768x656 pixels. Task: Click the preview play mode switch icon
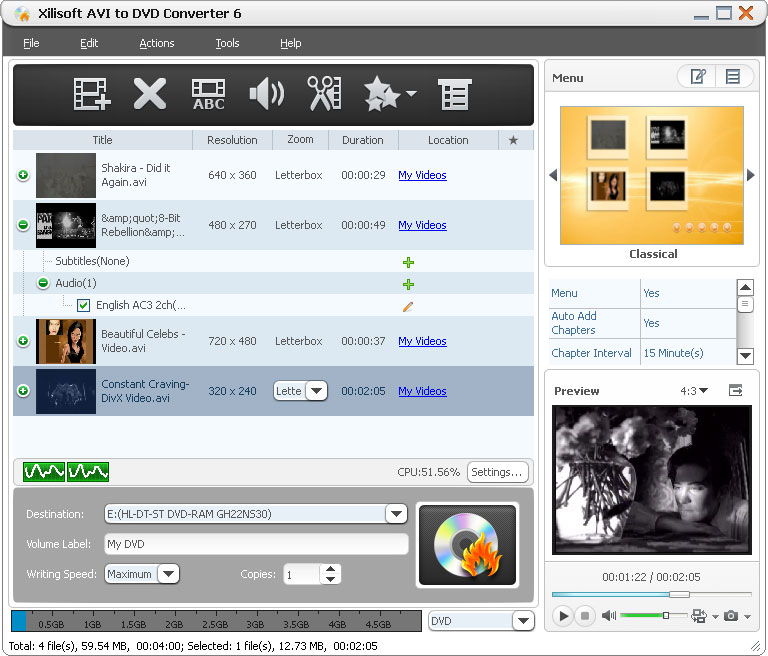coord(699,616)
